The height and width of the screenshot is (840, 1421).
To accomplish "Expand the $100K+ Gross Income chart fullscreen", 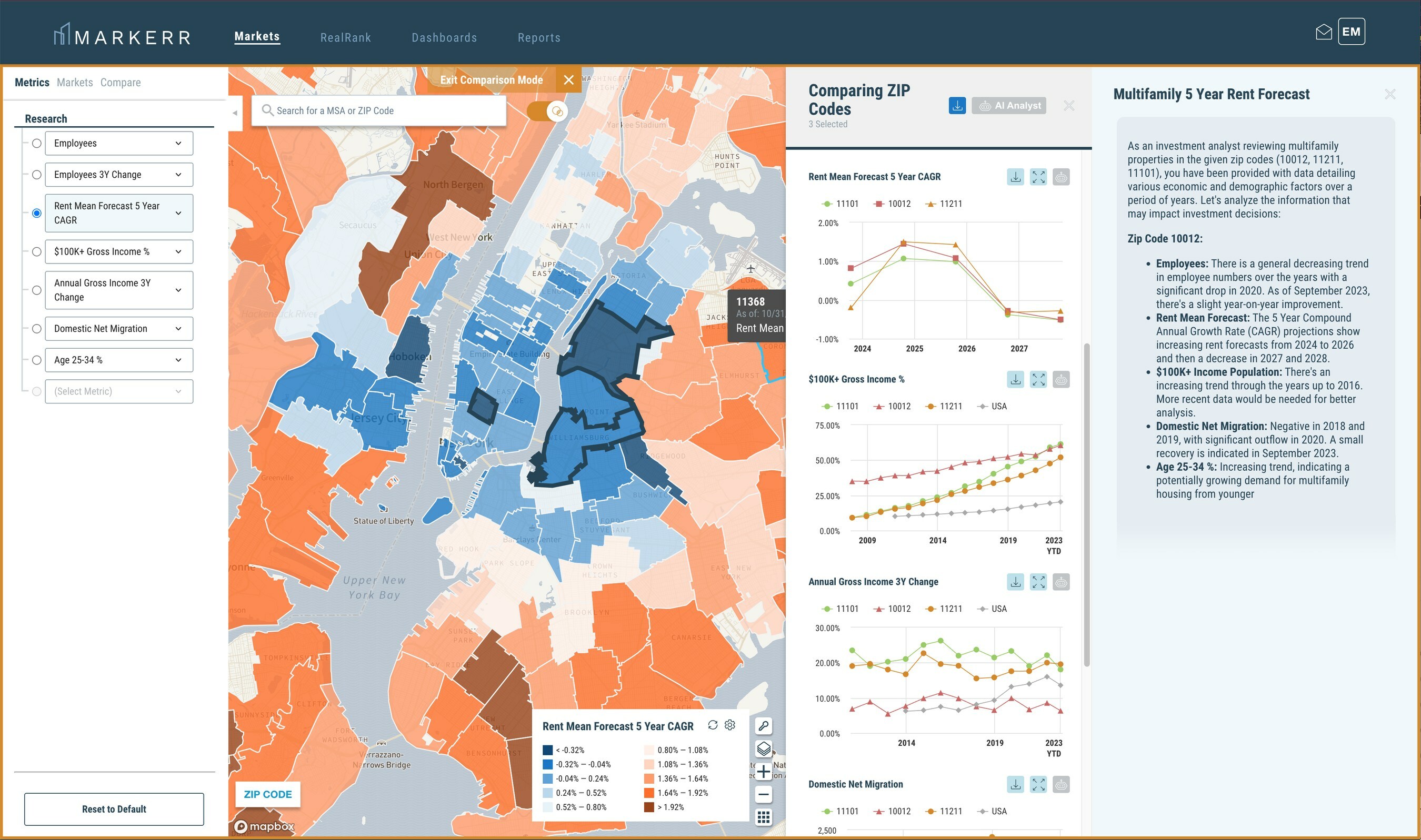I will point(1038,379).
